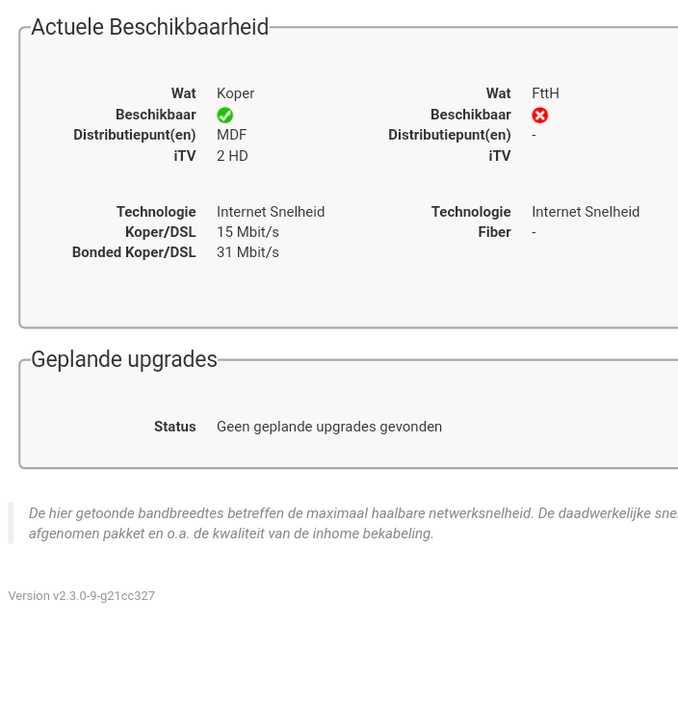678x704 pixels.
Task: Click the Beschikbaar label beside the red cross
Action: 470,115
